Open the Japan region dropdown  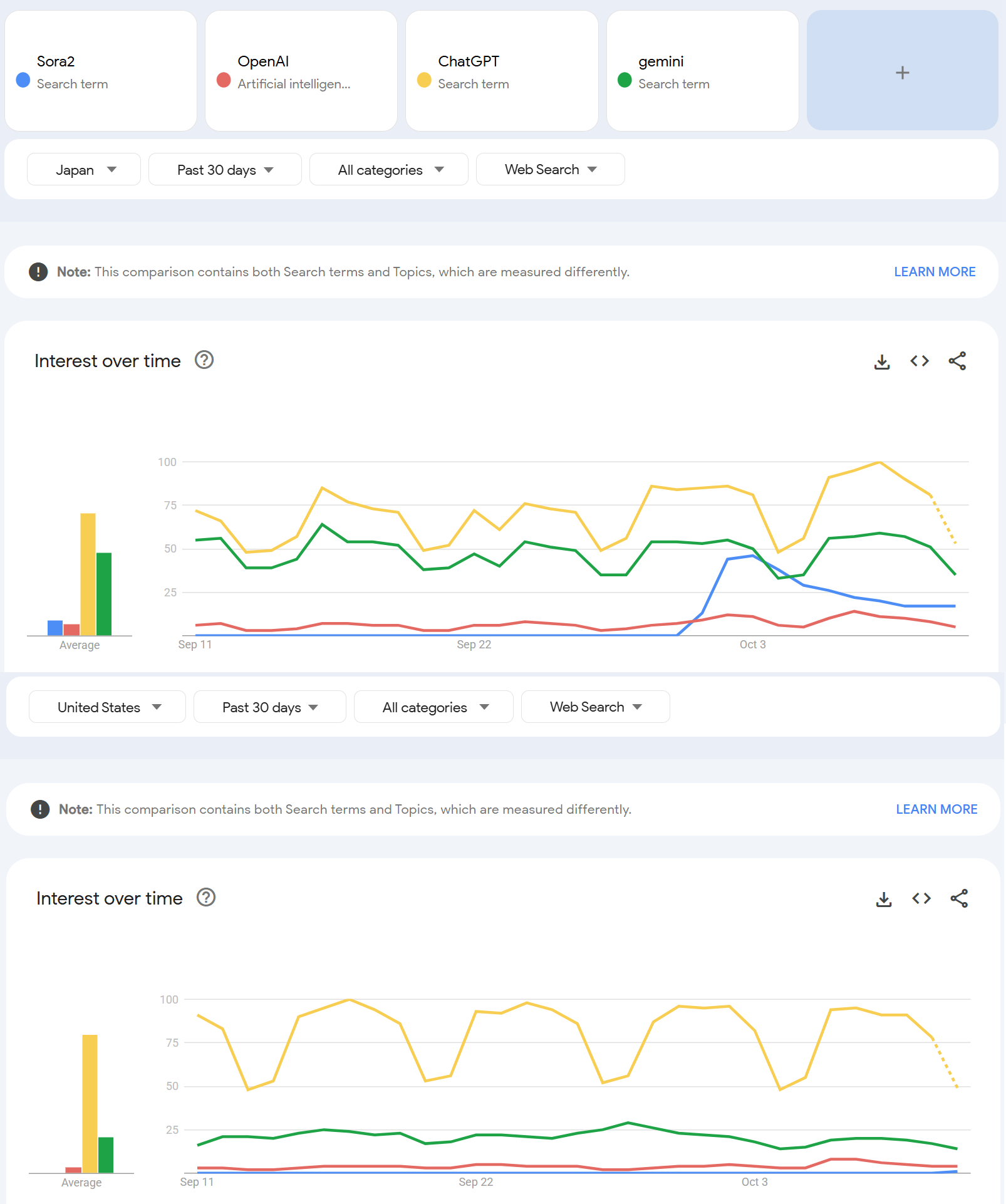coord(84,170)
